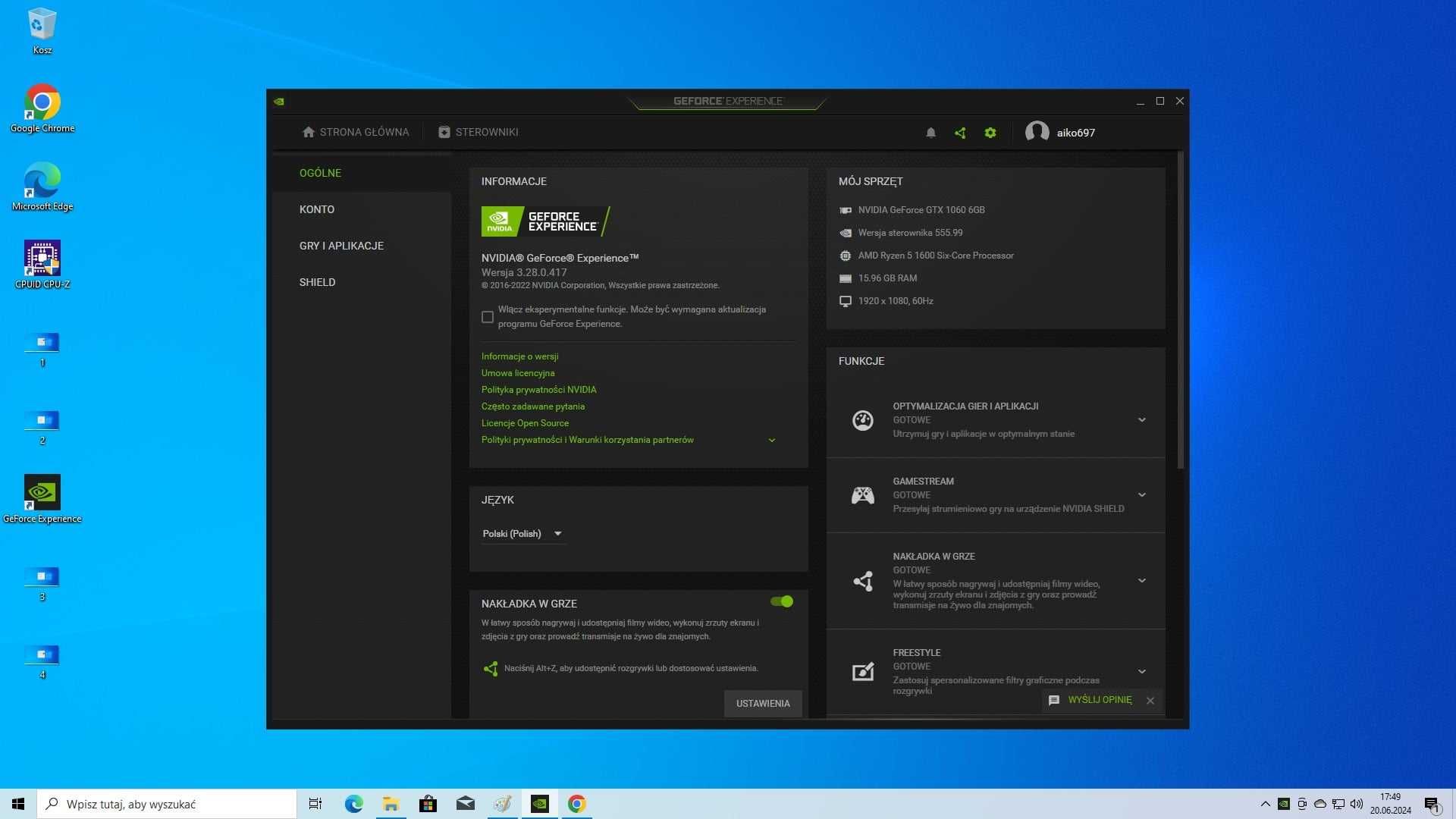Open the Często zadawane pytania link

point(533,406)
